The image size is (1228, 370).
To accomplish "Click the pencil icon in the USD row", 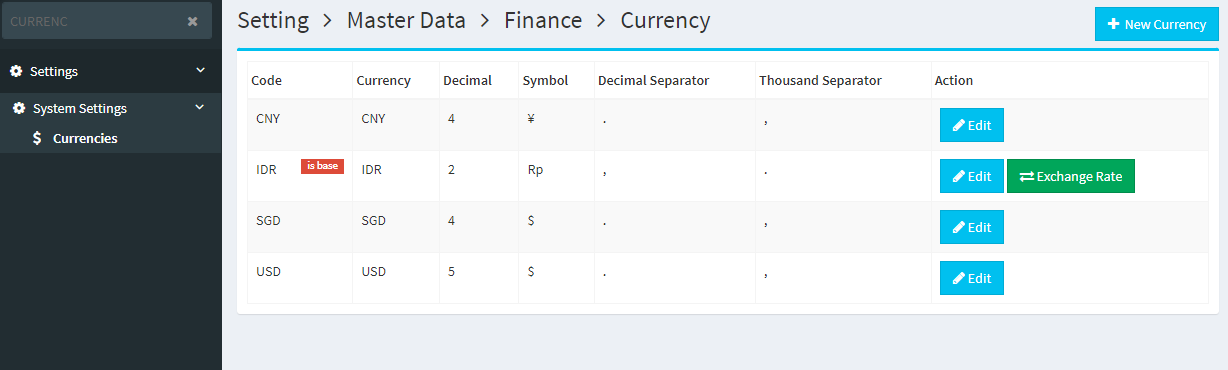I will tap(958, 278).
